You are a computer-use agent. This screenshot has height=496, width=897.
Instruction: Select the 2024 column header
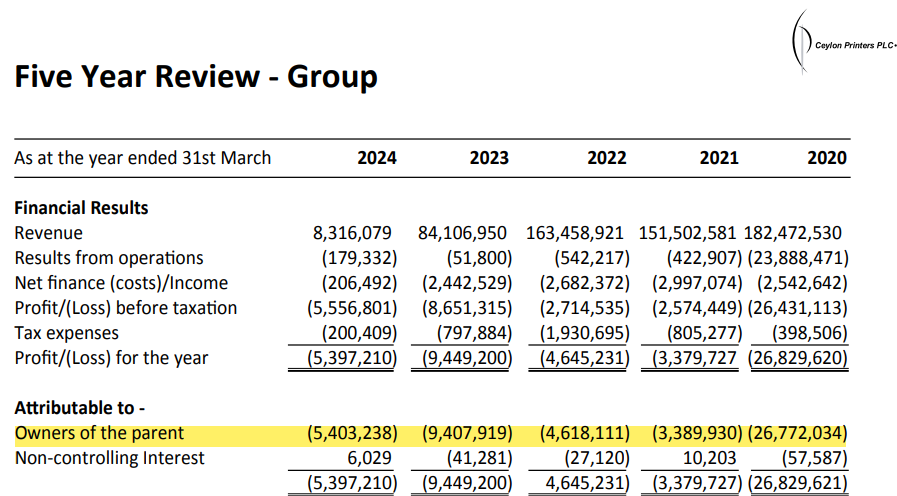click(x=377, y=158)
